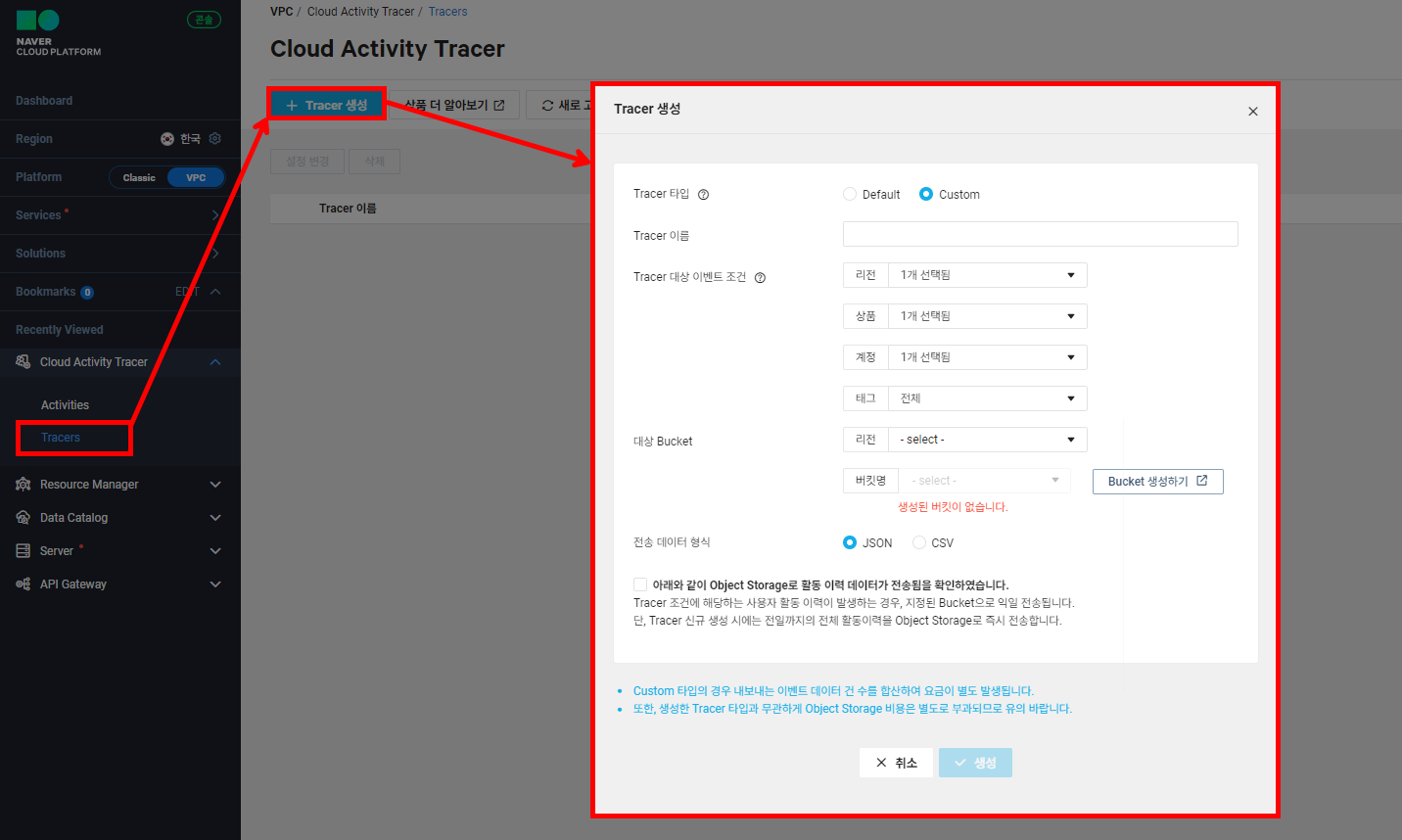Expand Resource Manager chevron

pos(215,485)
